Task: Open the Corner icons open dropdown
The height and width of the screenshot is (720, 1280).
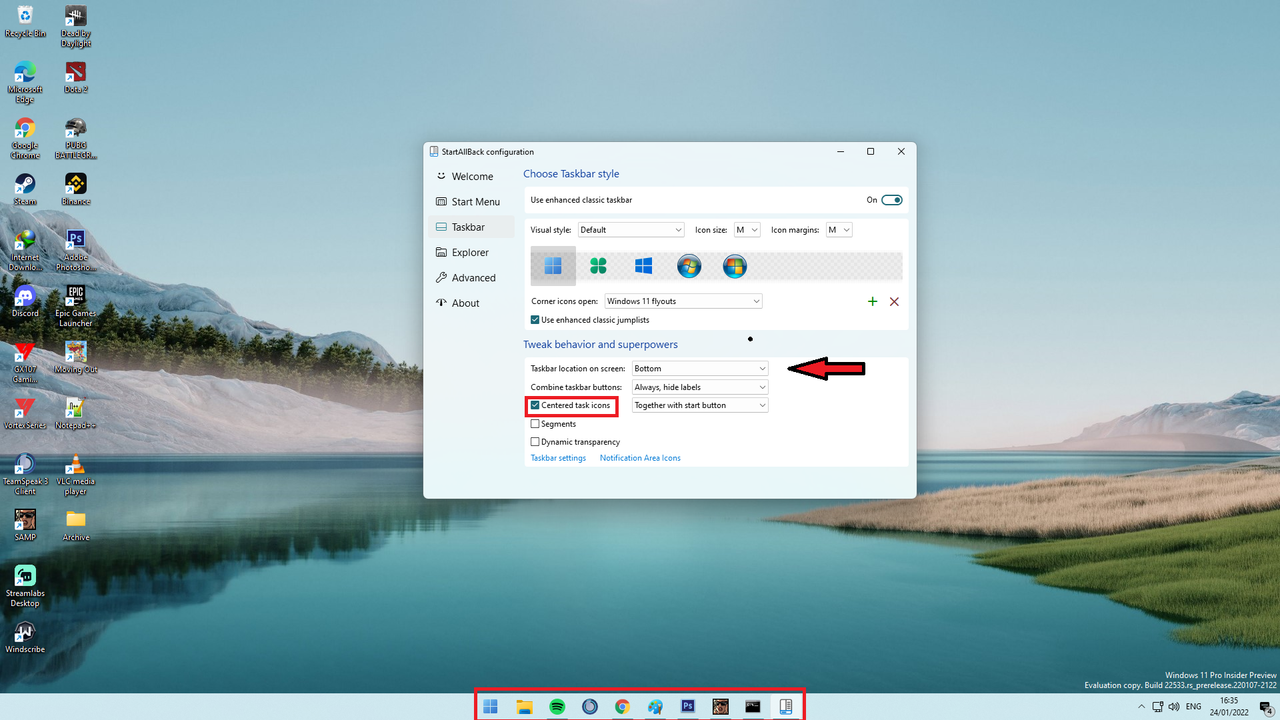Action: coord(683,301)
